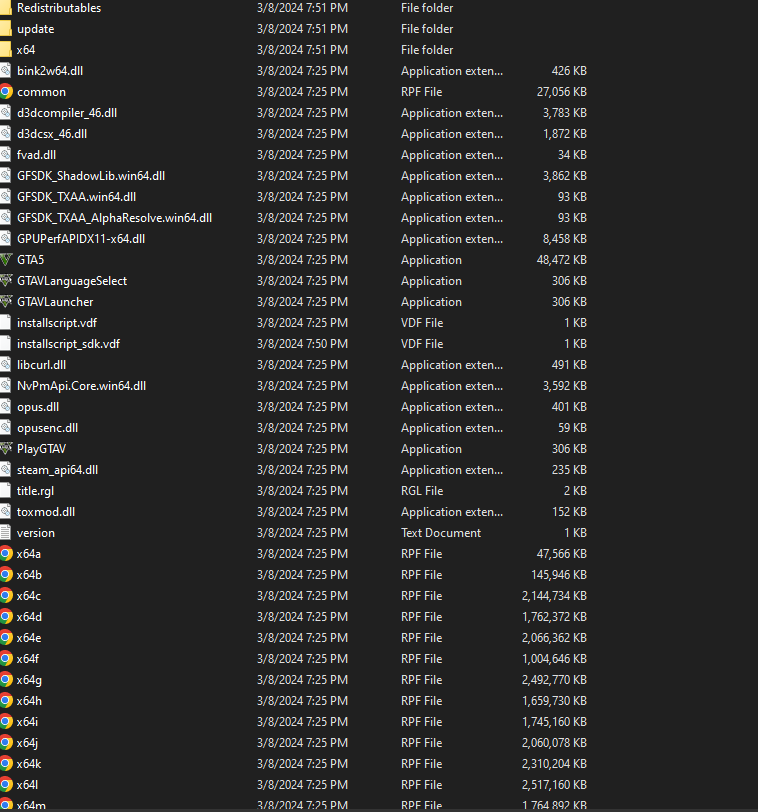
Task: Click the blank file icon for installscript.vdf
Action: click(5, 323)
